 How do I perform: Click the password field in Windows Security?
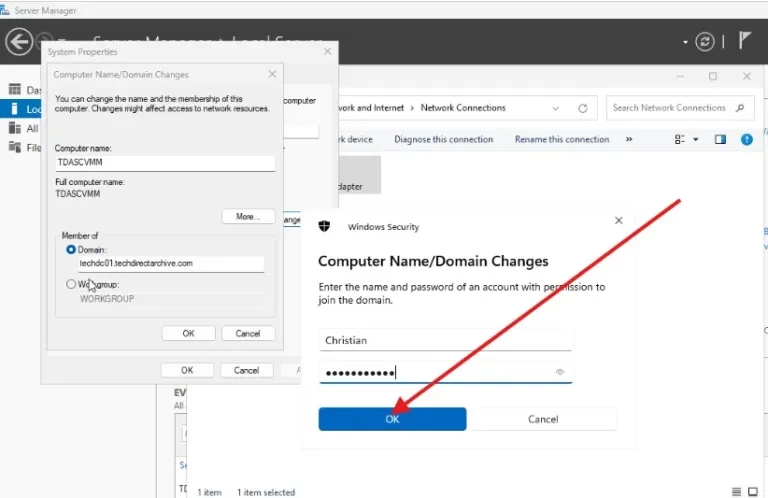tap(445, 373)
